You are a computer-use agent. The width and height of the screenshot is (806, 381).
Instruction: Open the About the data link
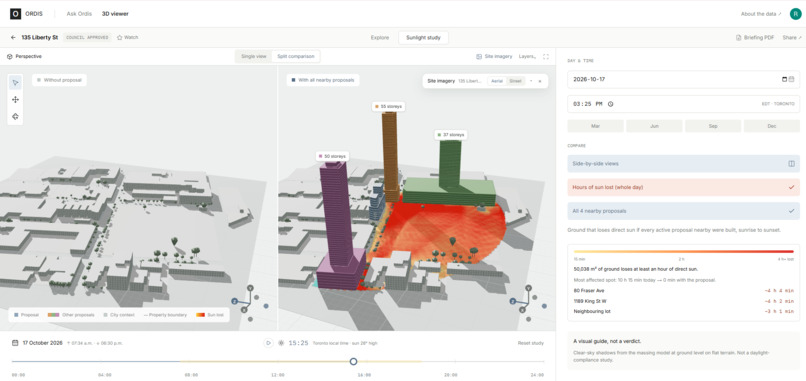pyautogui.click(x=761, y=14)
